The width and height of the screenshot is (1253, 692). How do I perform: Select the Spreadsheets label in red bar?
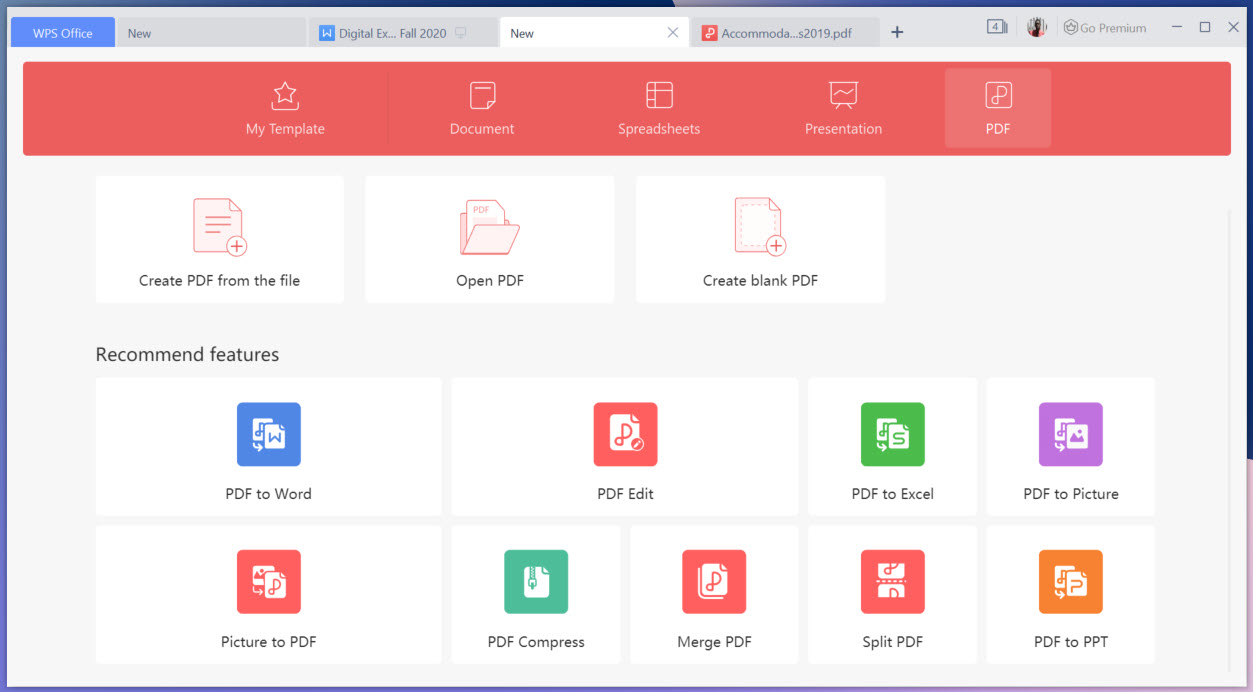coord(659,129)
